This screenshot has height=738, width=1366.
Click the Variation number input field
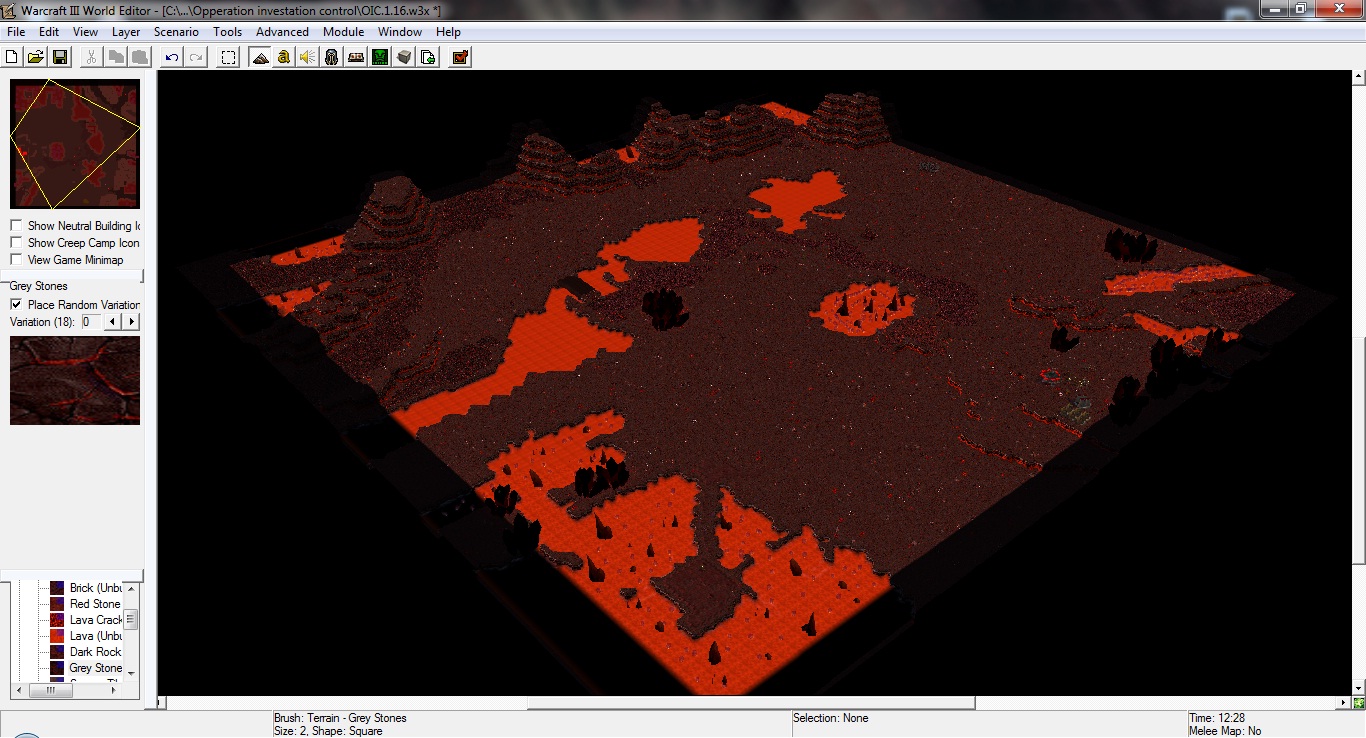pos(91,322)
